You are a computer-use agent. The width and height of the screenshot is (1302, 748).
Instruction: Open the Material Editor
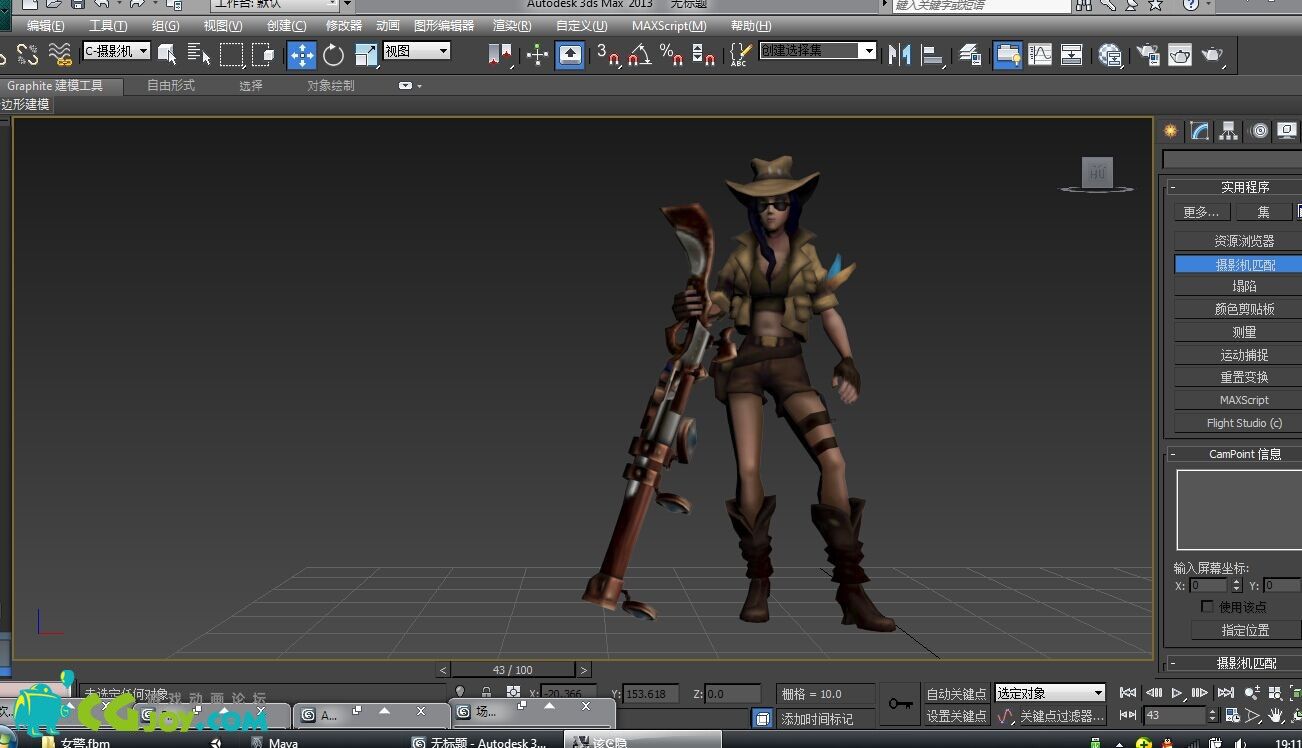pyautogui.click(x=1110, y=54)
